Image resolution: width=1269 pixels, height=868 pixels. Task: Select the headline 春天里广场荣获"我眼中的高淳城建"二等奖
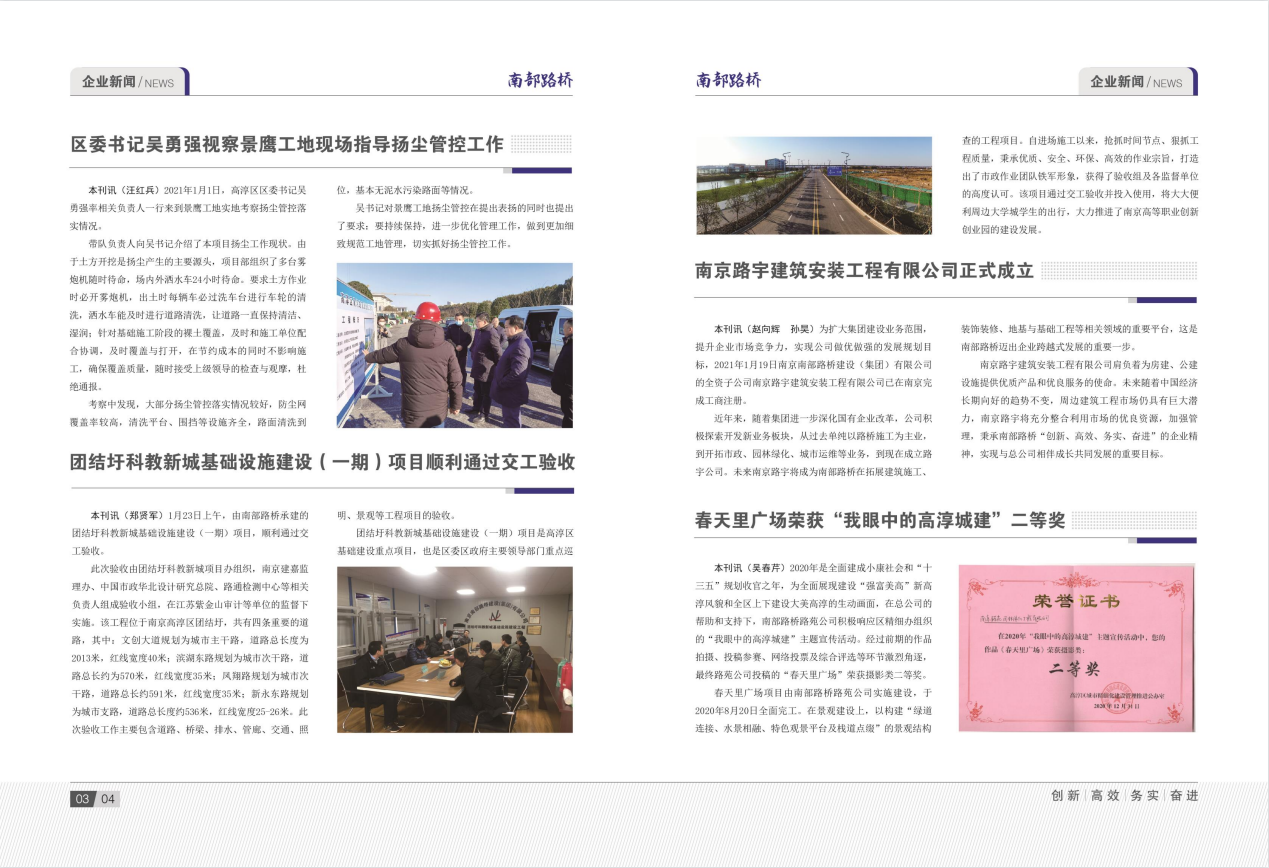pyautogui.click(x=880, y=520)
